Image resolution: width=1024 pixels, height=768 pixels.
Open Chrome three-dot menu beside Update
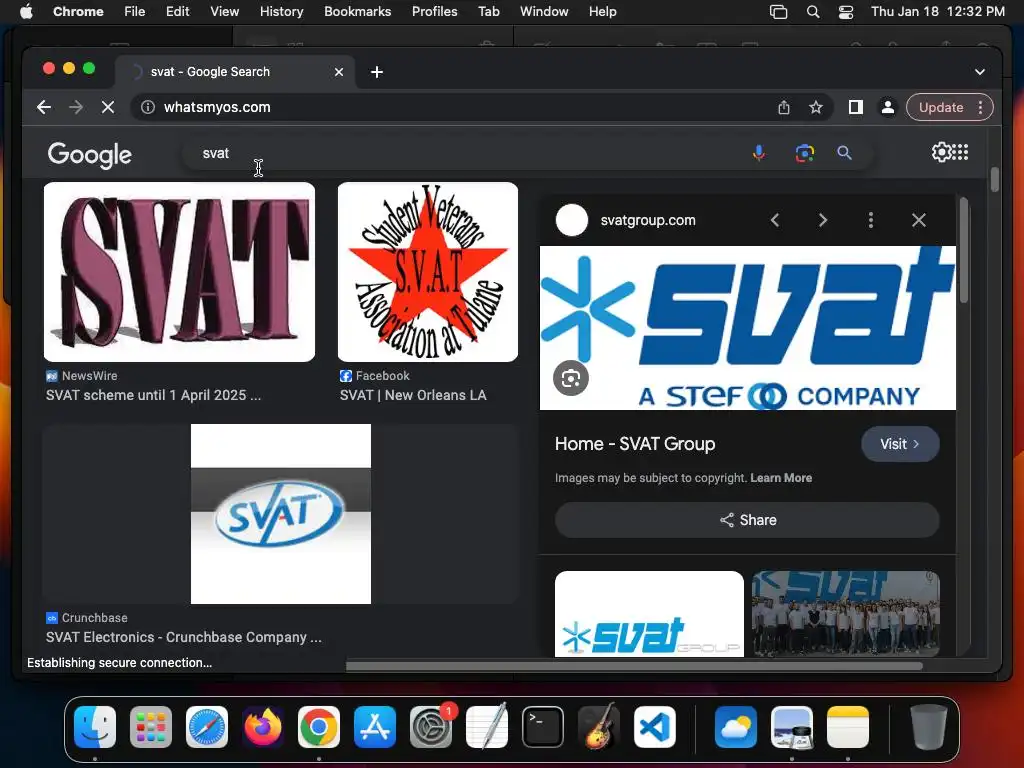(980, 107)
